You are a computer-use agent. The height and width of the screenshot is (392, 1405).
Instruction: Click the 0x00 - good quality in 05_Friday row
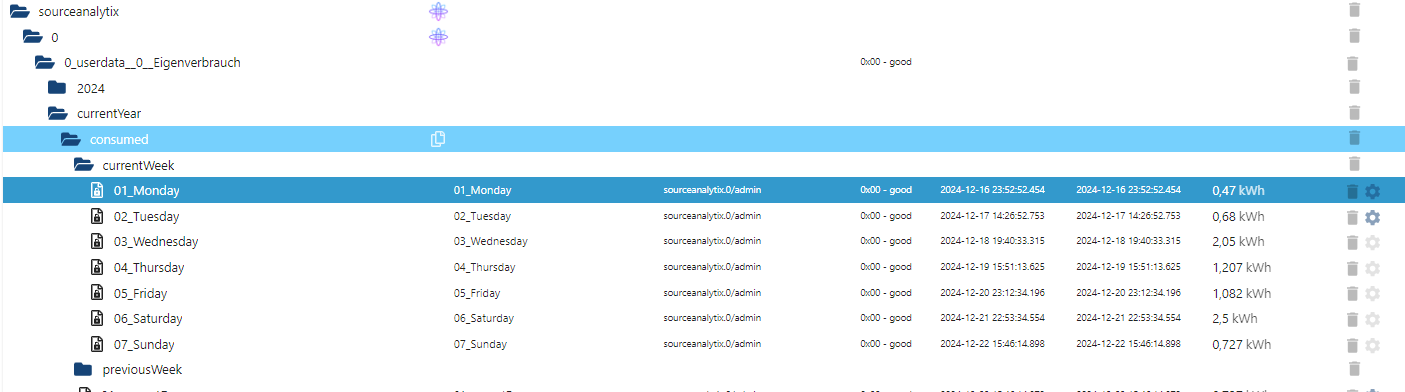tap(885, 293)
